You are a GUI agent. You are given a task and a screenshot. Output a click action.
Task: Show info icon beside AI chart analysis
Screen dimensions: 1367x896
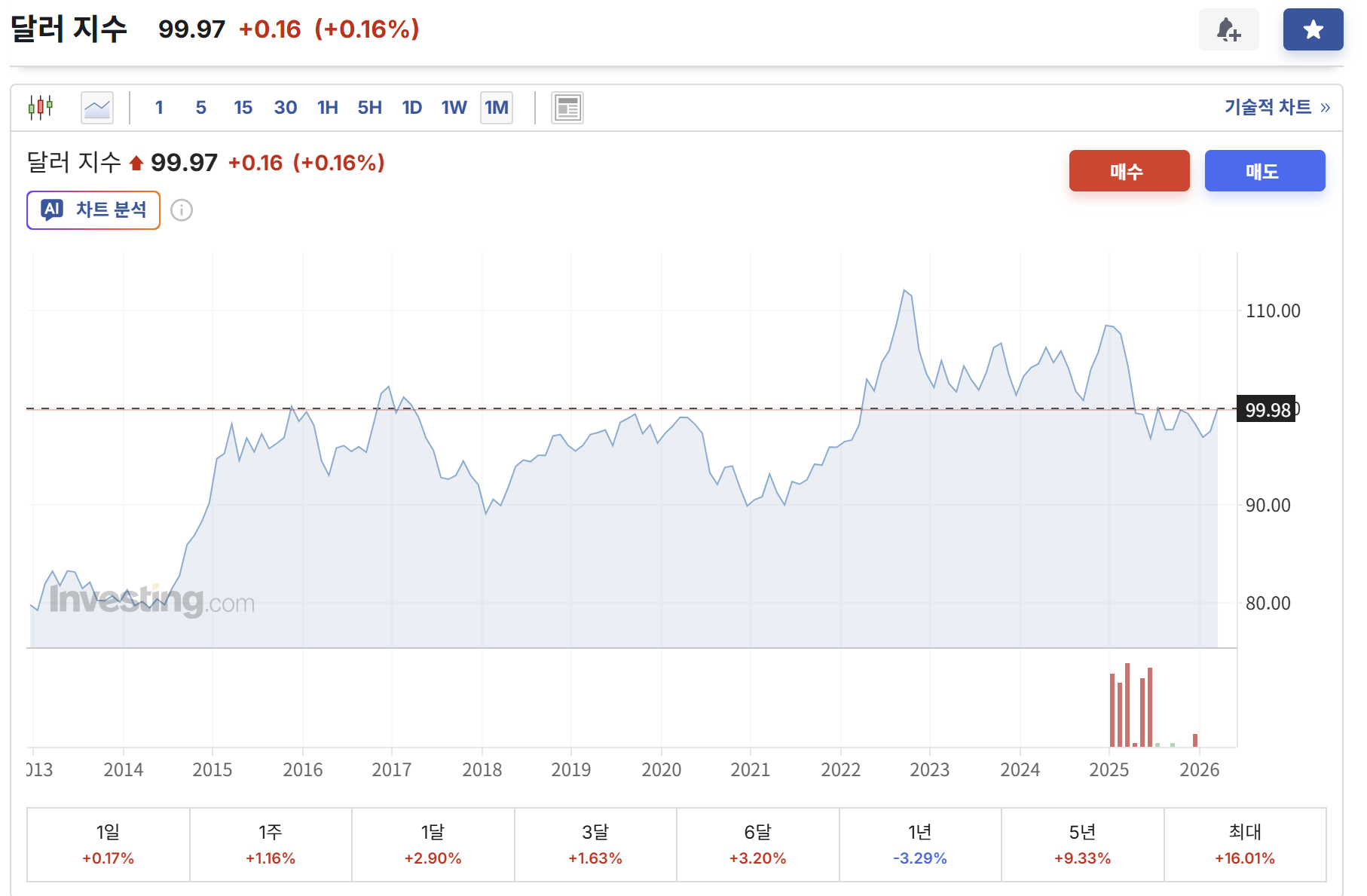(x=182, y=210)
